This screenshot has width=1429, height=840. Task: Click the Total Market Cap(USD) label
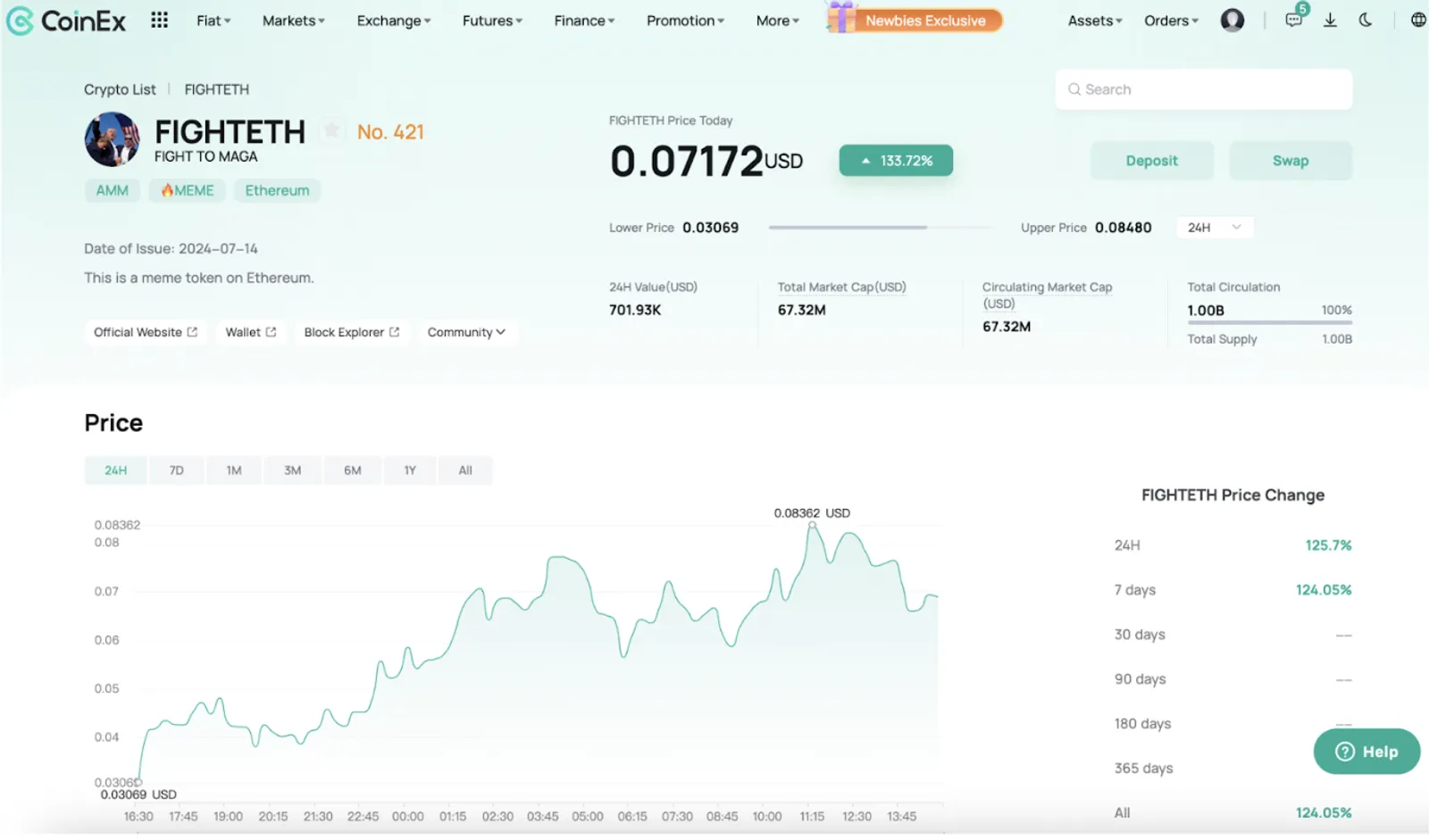pos(841,287)
